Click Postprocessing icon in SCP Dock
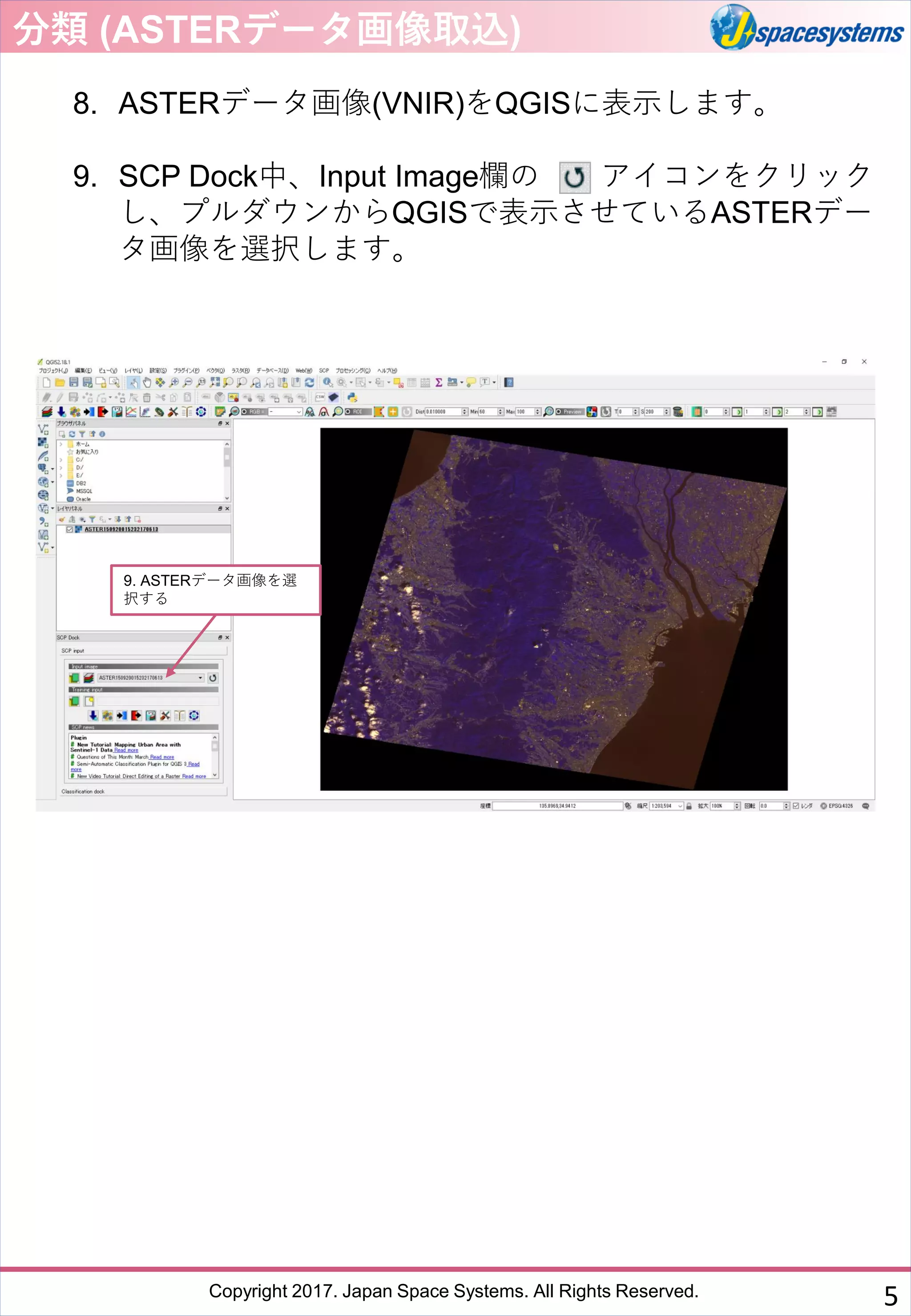The width and height of the screenshot is (911, 1316). (136, 716)
